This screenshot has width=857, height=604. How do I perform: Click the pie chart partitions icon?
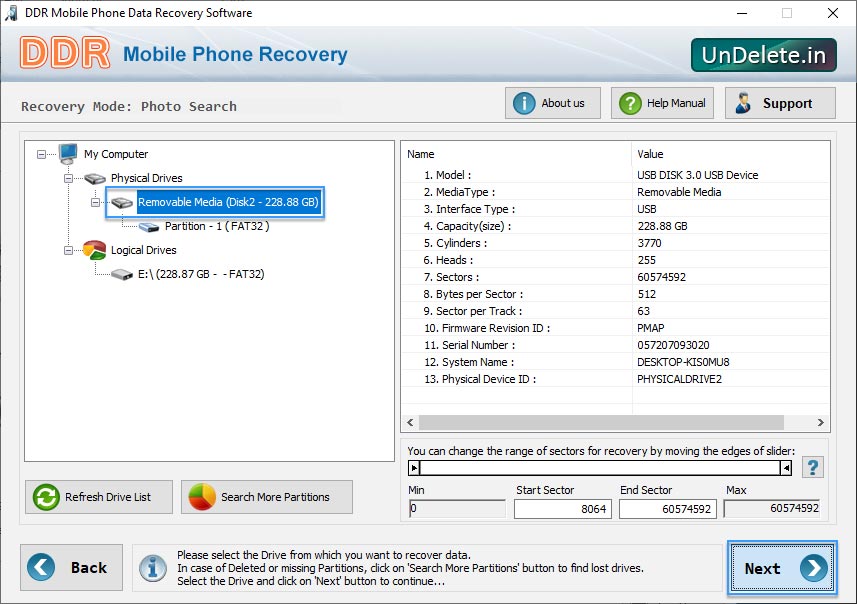pos(202,497)
